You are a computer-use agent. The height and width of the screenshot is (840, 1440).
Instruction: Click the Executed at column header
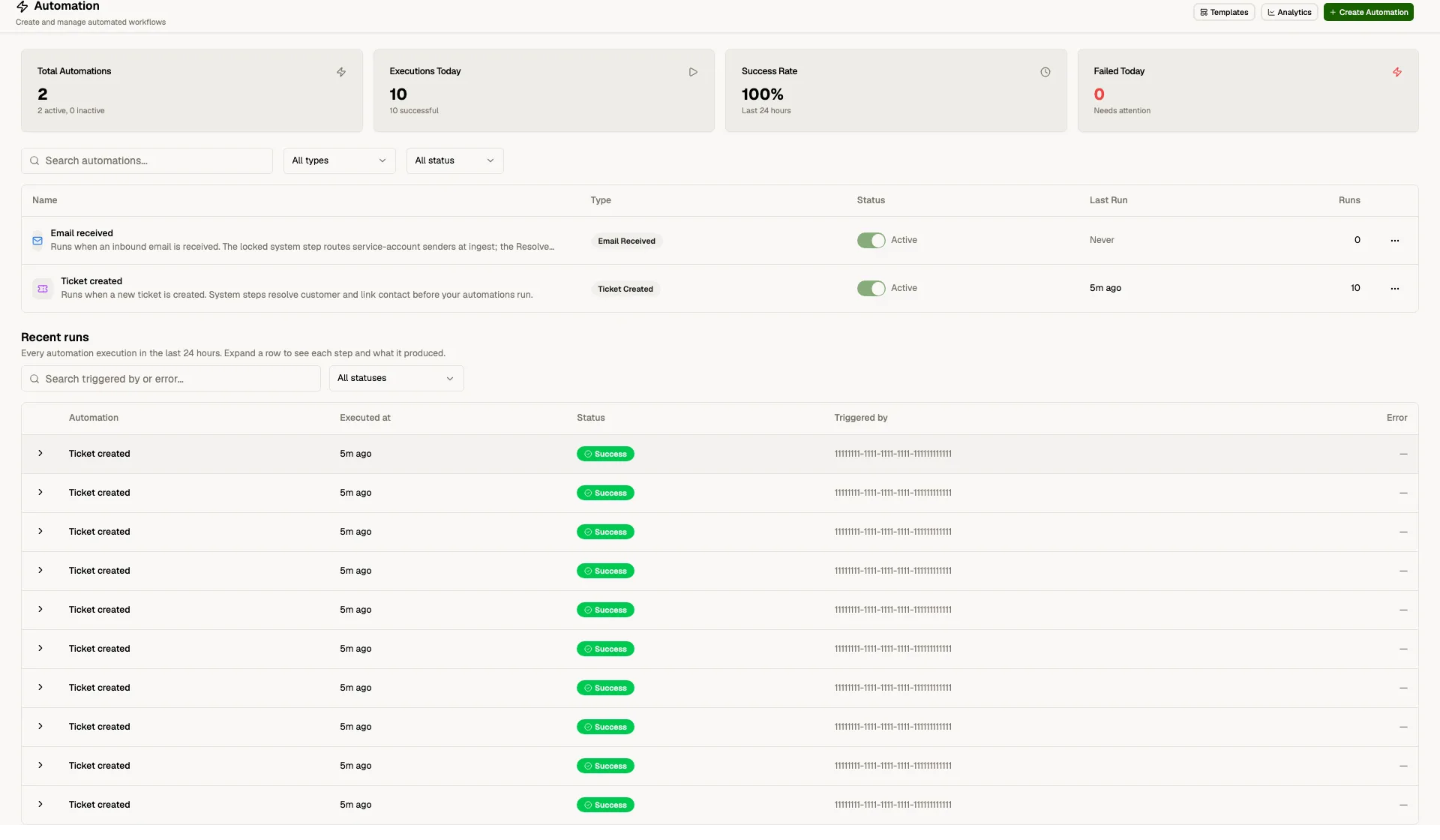point(365,418)
